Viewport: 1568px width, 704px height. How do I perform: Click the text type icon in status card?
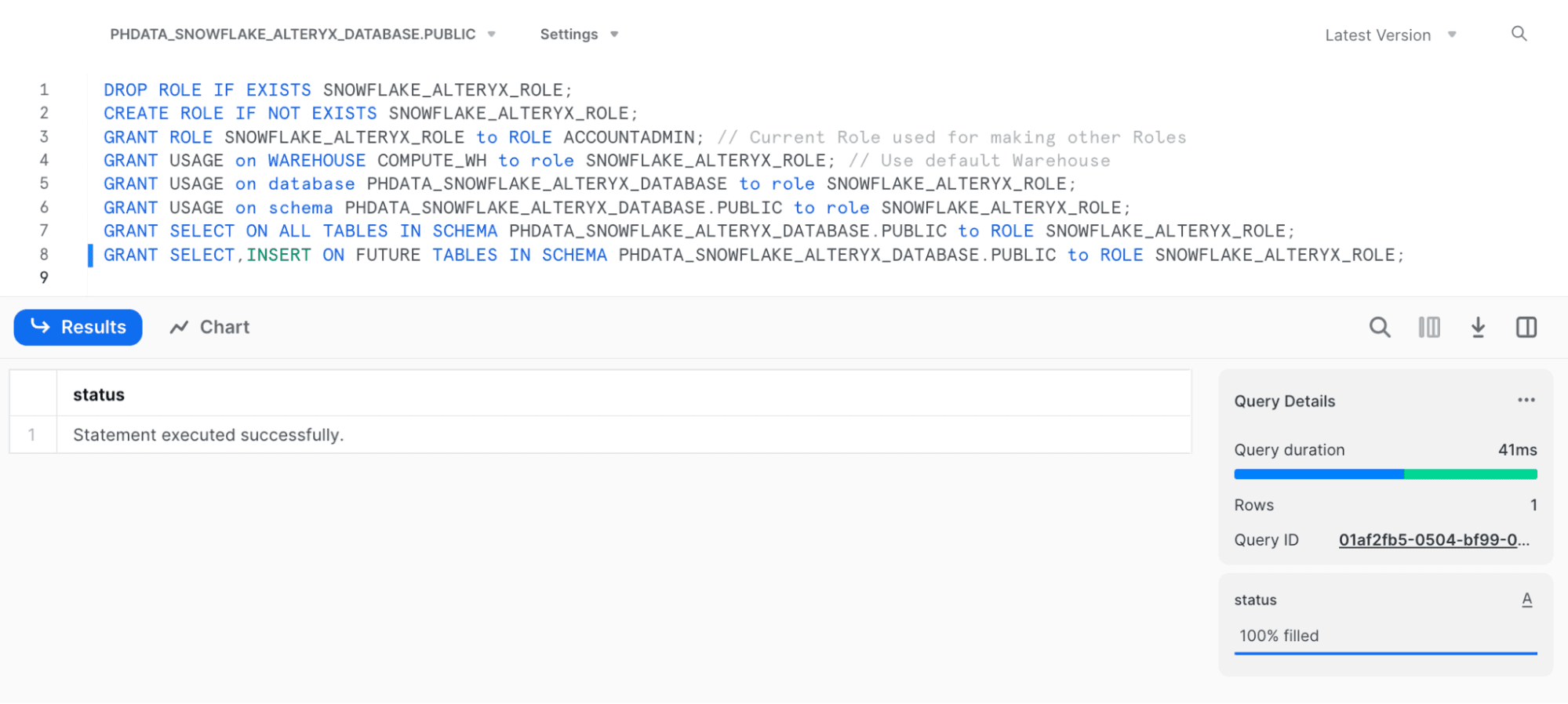point(1526,600)
